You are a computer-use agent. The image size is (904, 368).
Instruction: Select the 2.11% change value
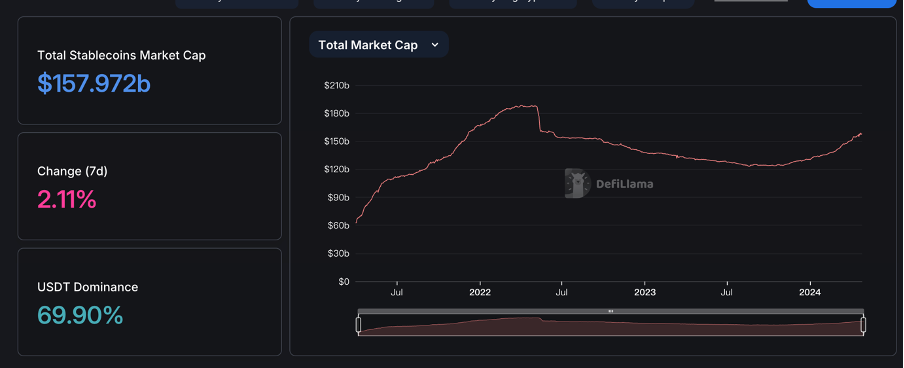pos(67,200)
